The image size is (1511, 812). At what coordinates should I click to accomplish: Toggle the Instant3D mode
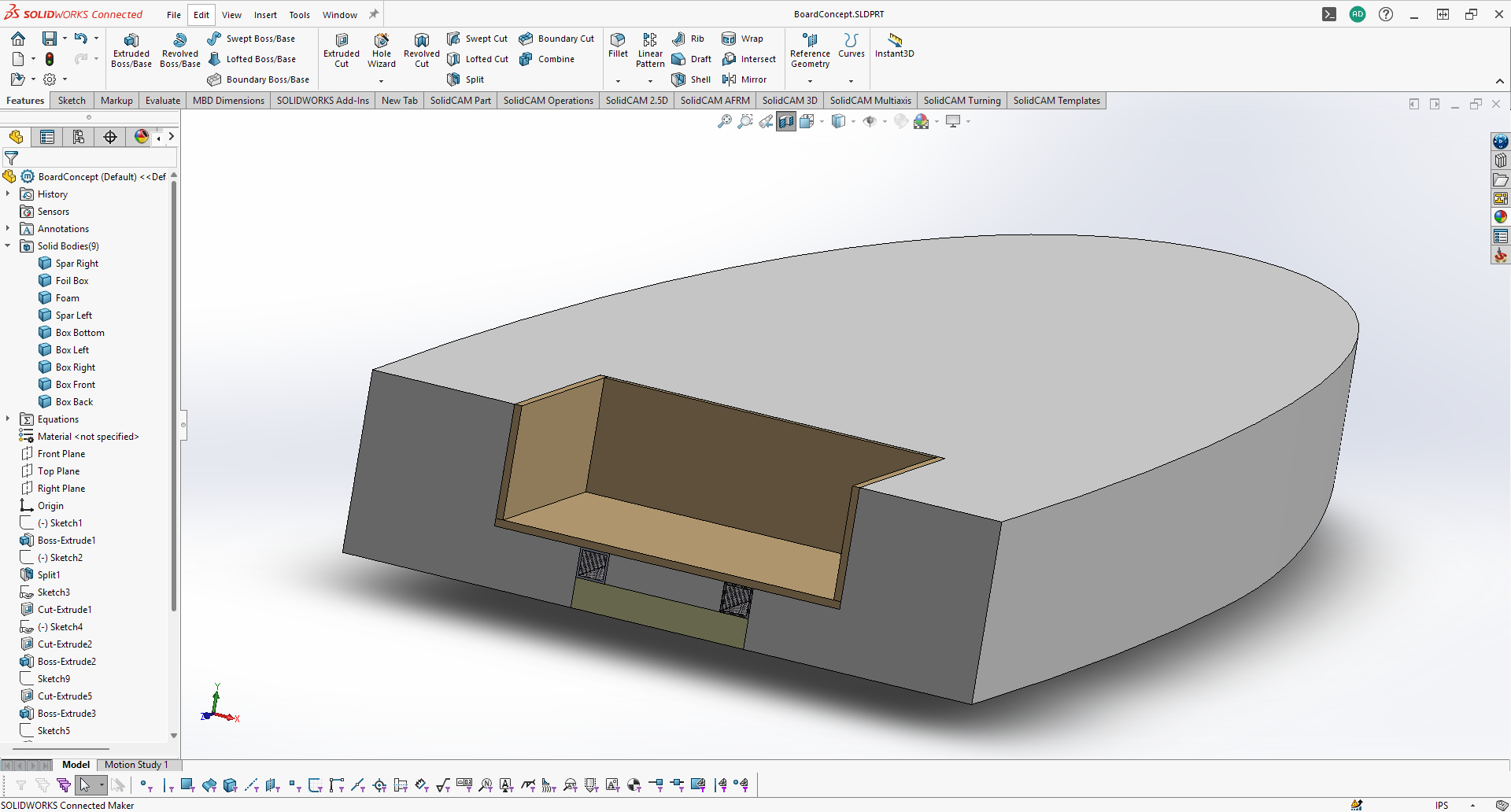point(894,44)
